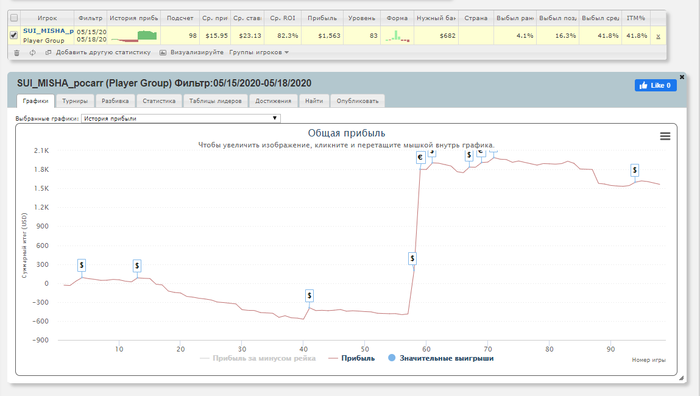The width and height of the screenshot is (700, 396).
Task: Open the Статистика tab
Action: (159, 101)
